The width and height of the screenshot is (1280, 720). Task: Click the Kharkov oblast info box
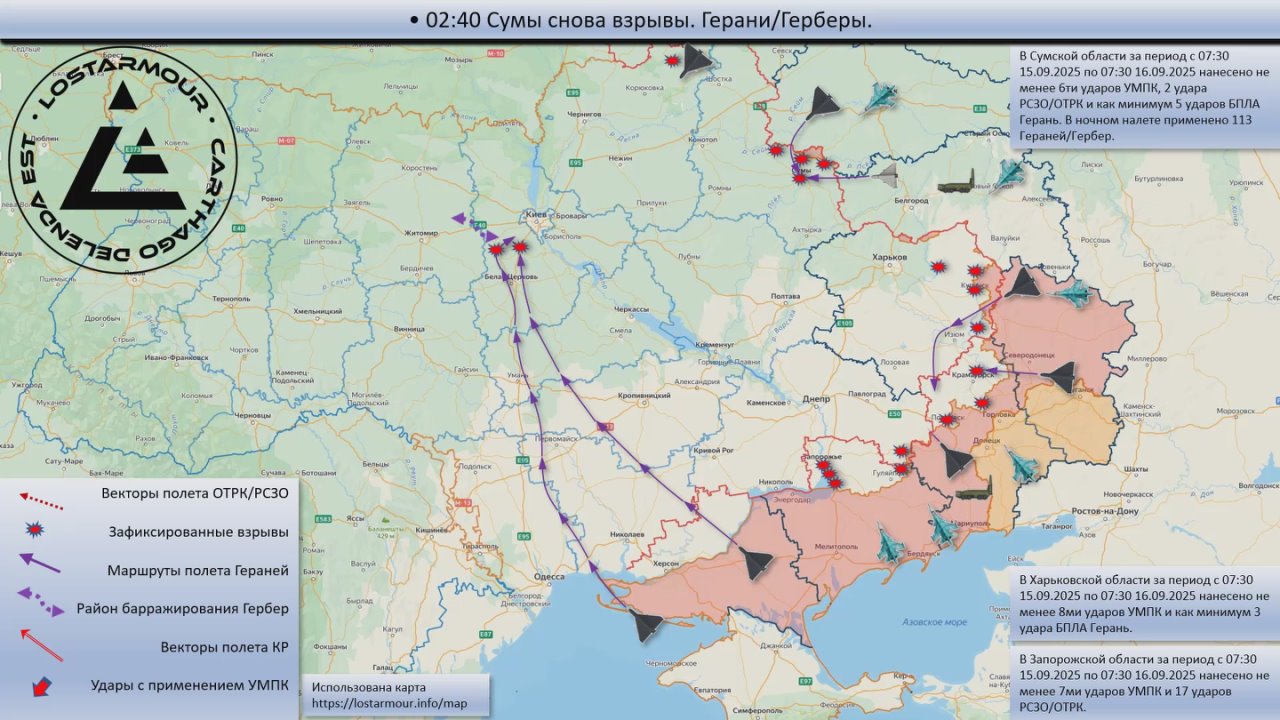1145,604
